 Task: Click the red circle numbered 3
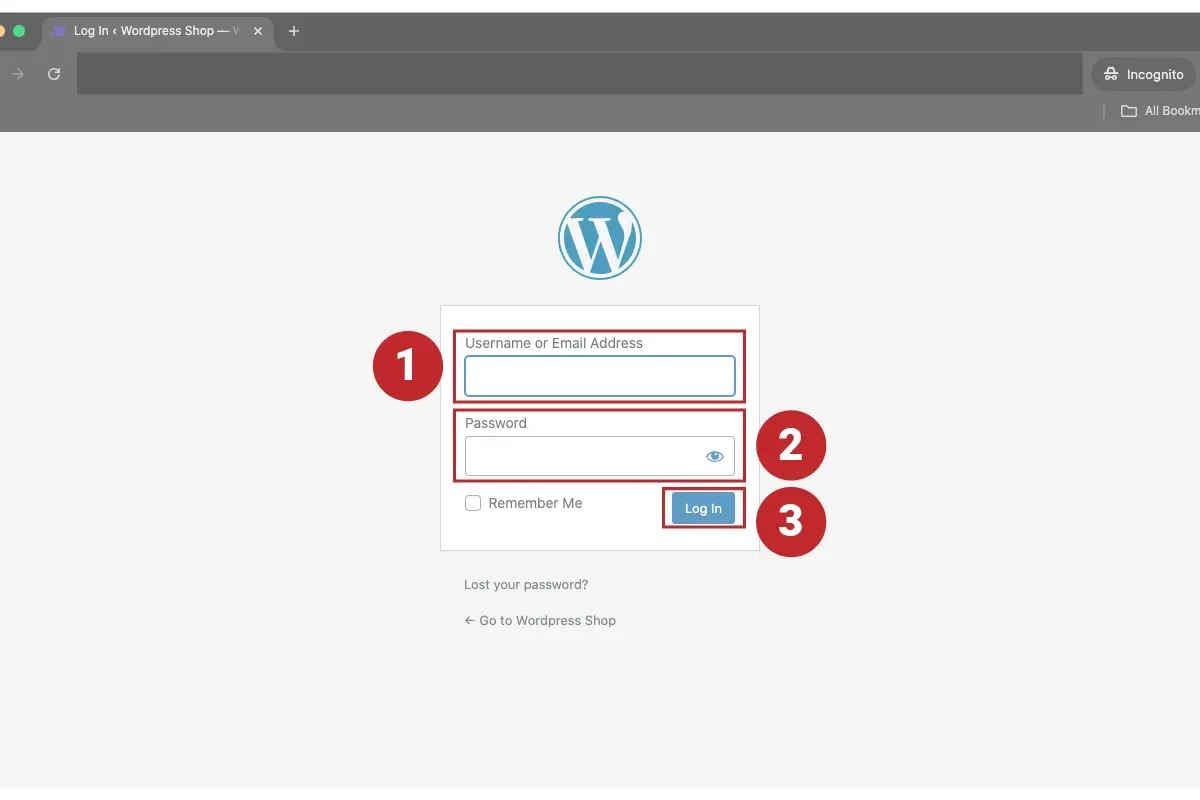click(791, 521)
